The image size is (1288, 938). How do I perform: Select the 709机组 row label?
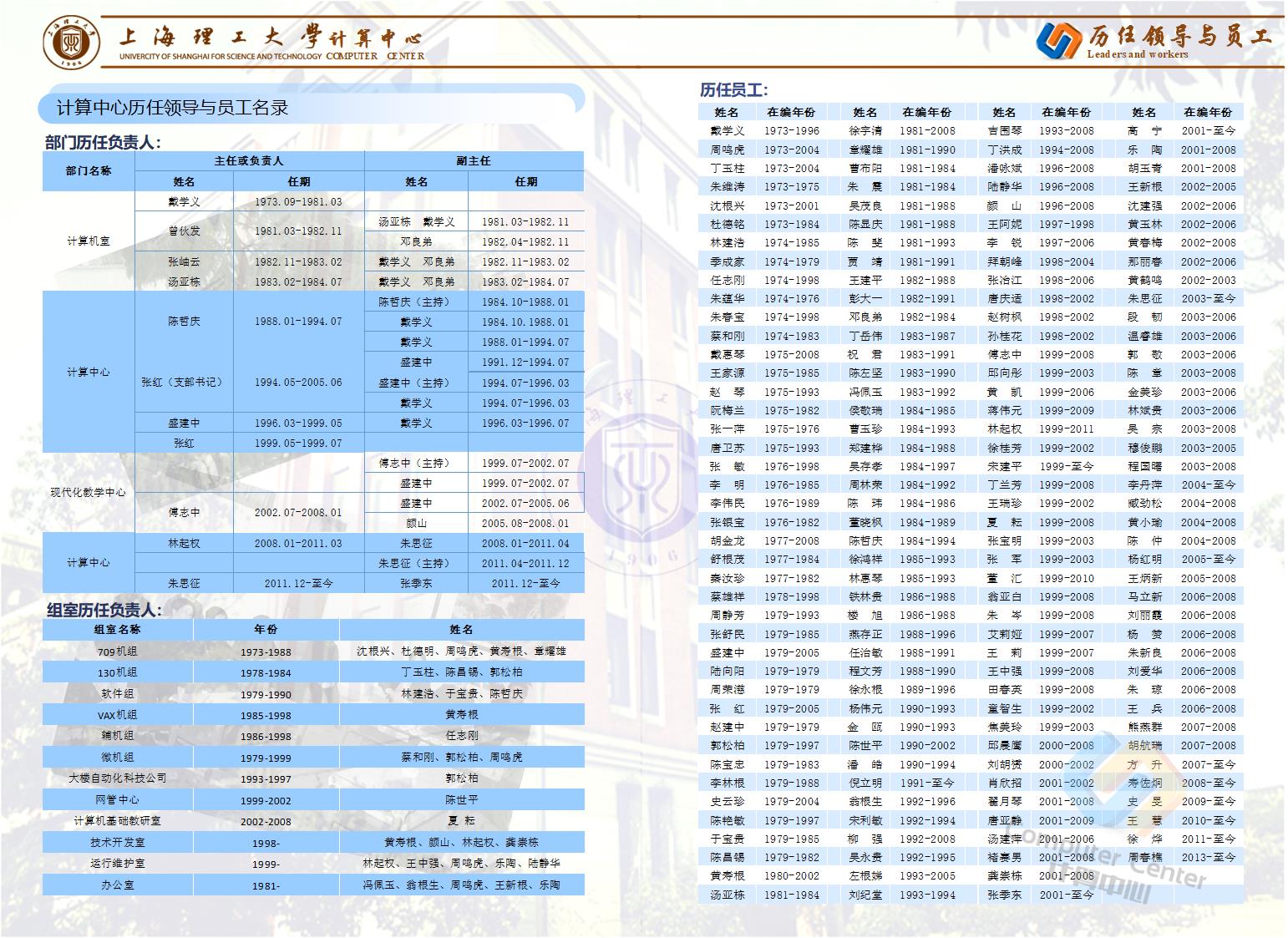[x=117, y=652]
